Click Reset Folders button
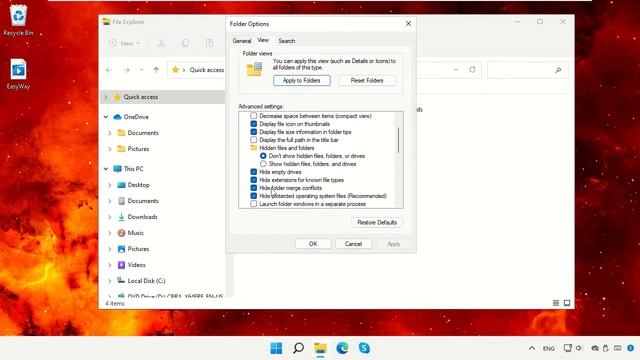 tap(367, 80)
